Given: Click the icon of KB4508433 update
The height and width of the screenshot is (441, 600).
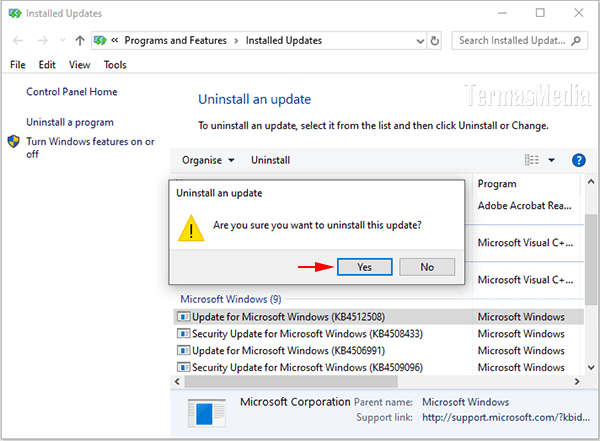Looking at the screenshot, I should click(x=183, y=334).
